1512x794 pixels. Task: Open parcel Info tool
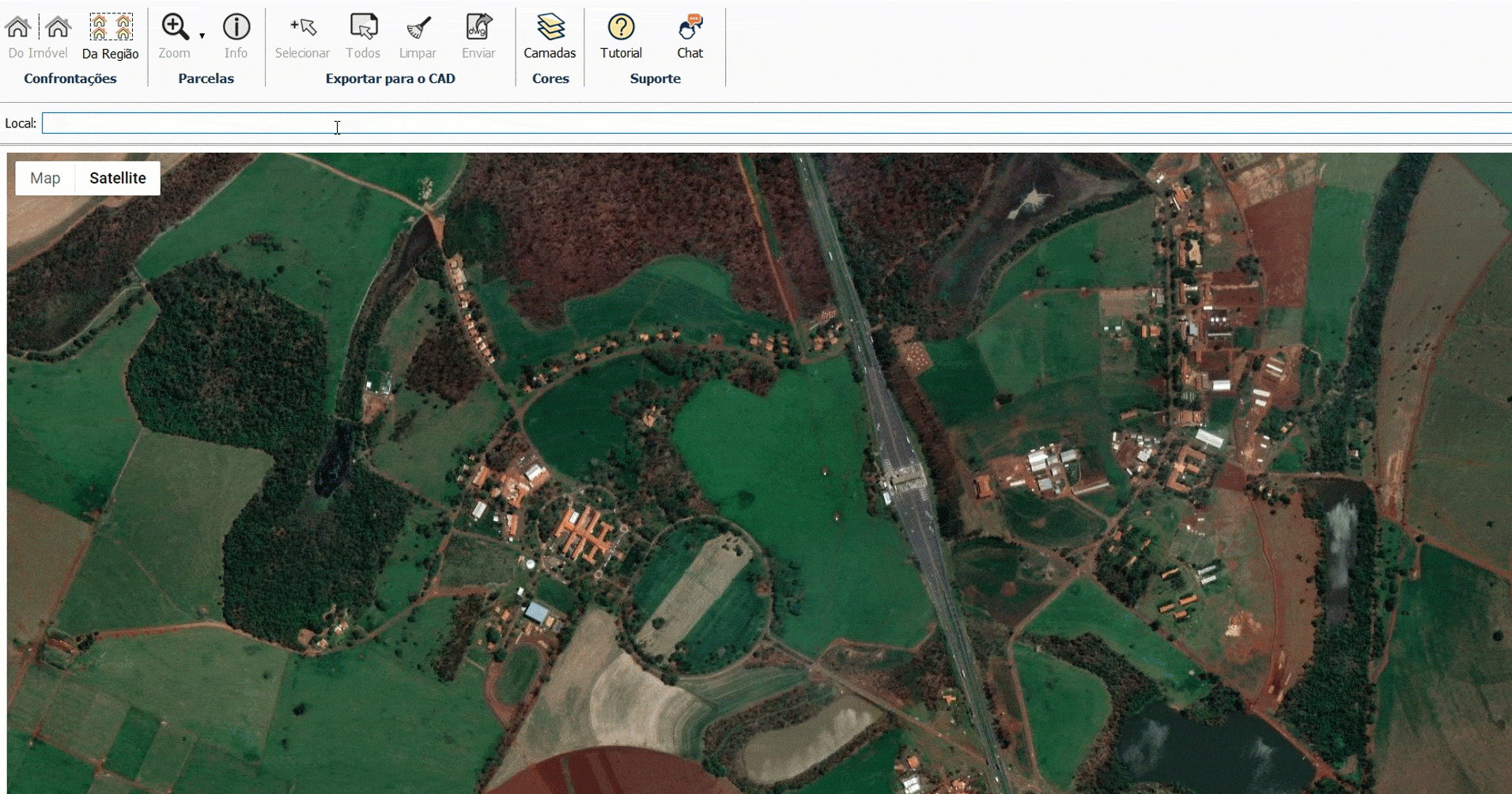point(236,36)
